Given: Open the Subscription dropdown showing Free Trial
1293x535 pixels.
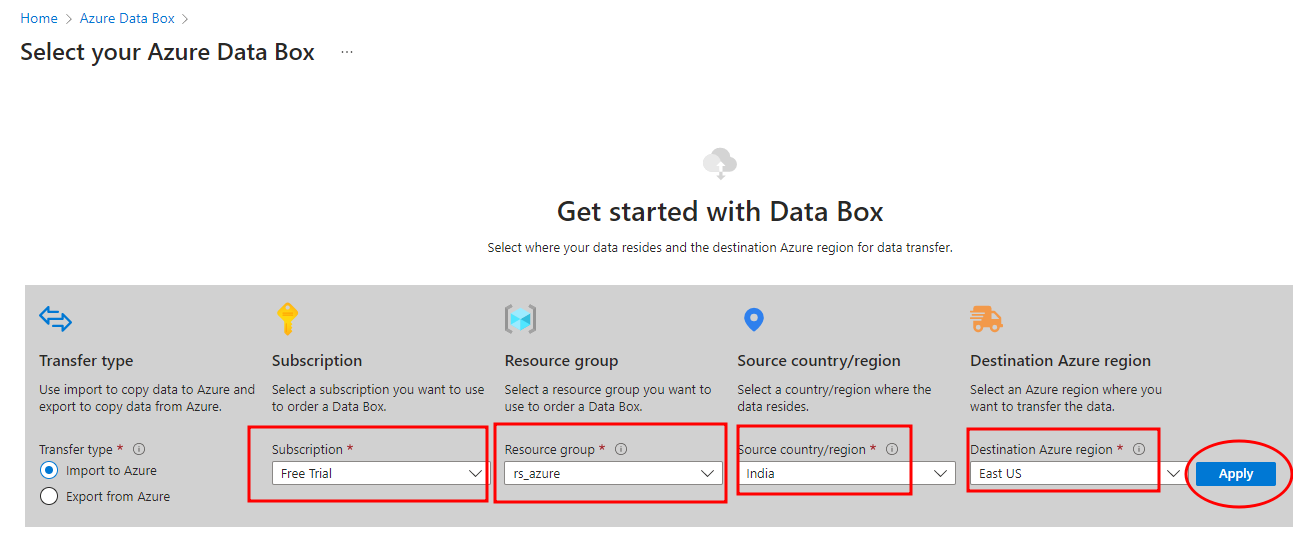Looking at the screenshot, I should click(x=380, y=473).
